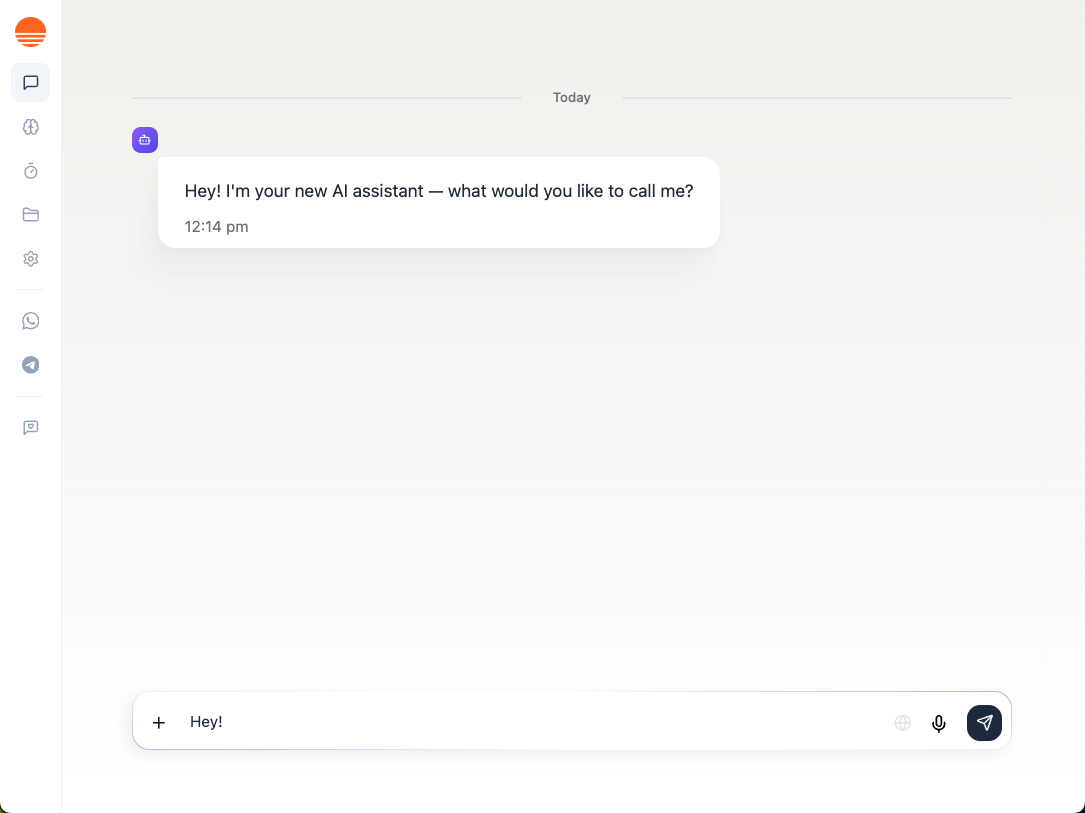Open the timer scheduled tasks section
Viewport: 1085px width, 813px height.
[x=30, y=171]
